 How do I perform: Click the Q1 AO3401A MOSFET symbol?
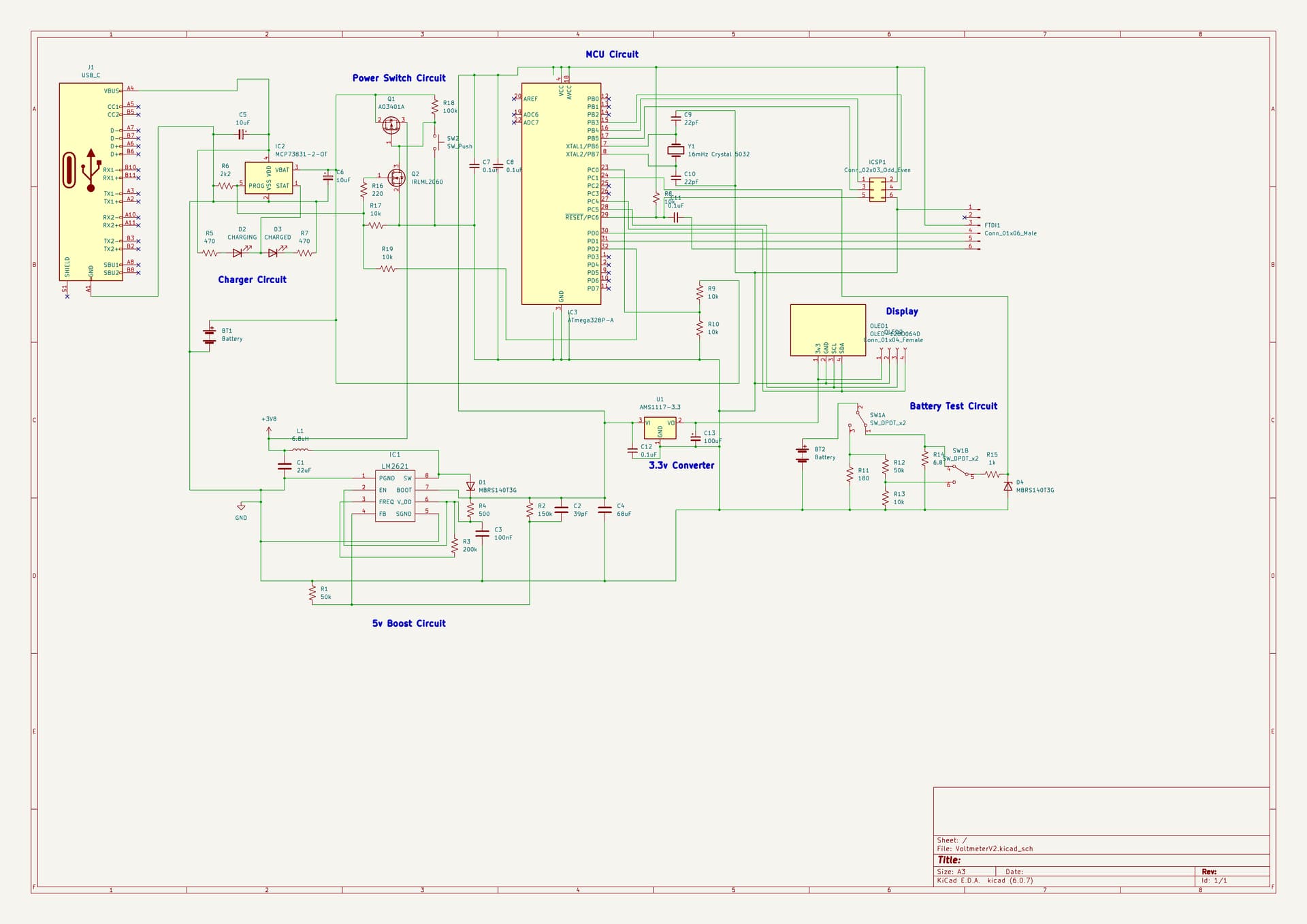point(391,125)
